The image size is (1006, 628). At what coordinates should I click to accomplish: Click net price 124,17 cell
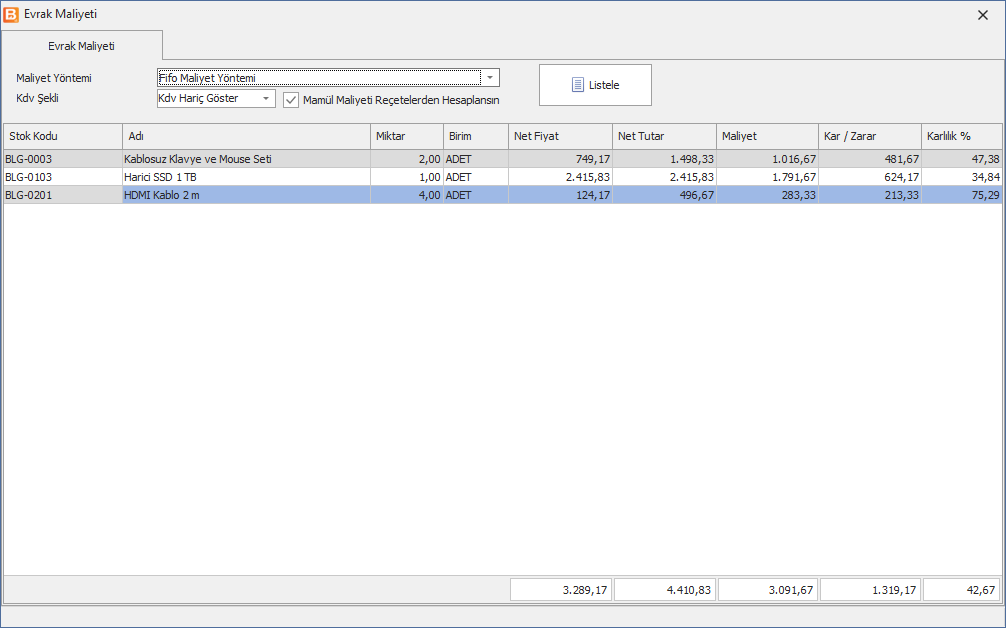tap(560, 195)
